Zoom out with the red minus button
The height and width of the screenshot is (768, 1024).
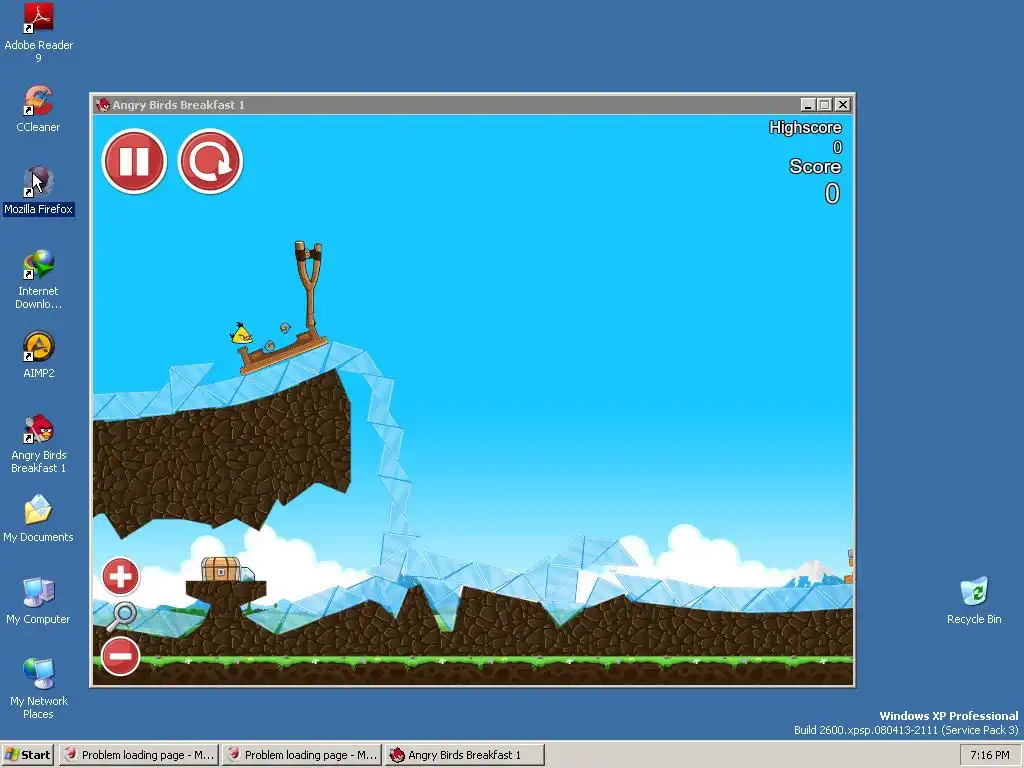pos(121,656)
